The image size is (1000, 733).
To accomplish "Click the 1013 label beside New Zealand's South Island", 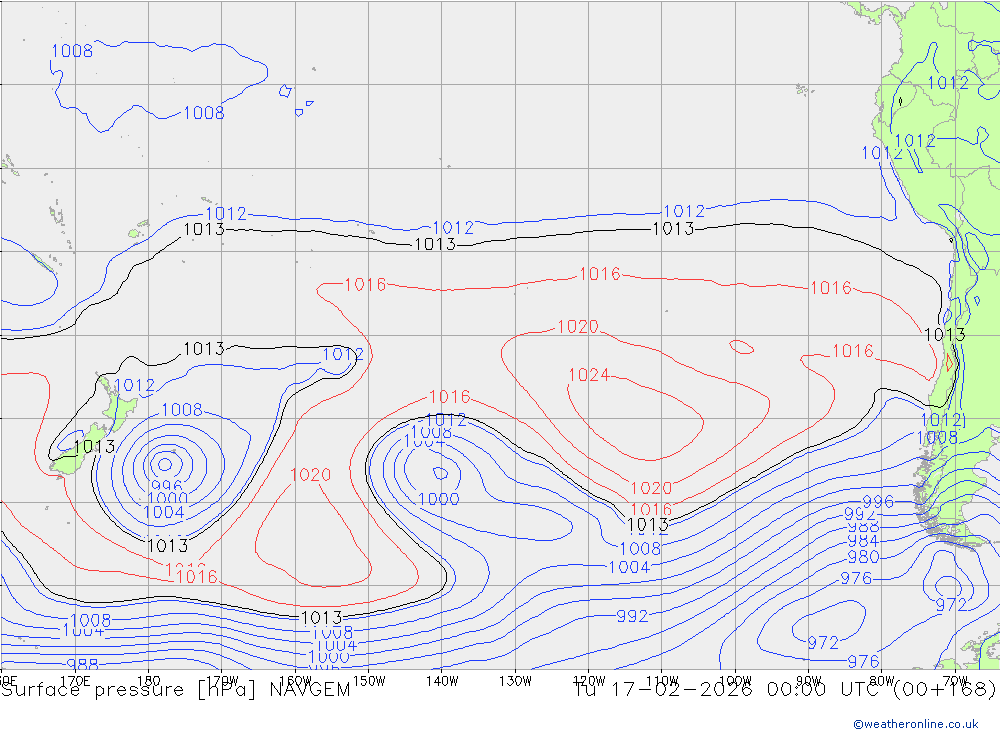I will click(94, 447).
